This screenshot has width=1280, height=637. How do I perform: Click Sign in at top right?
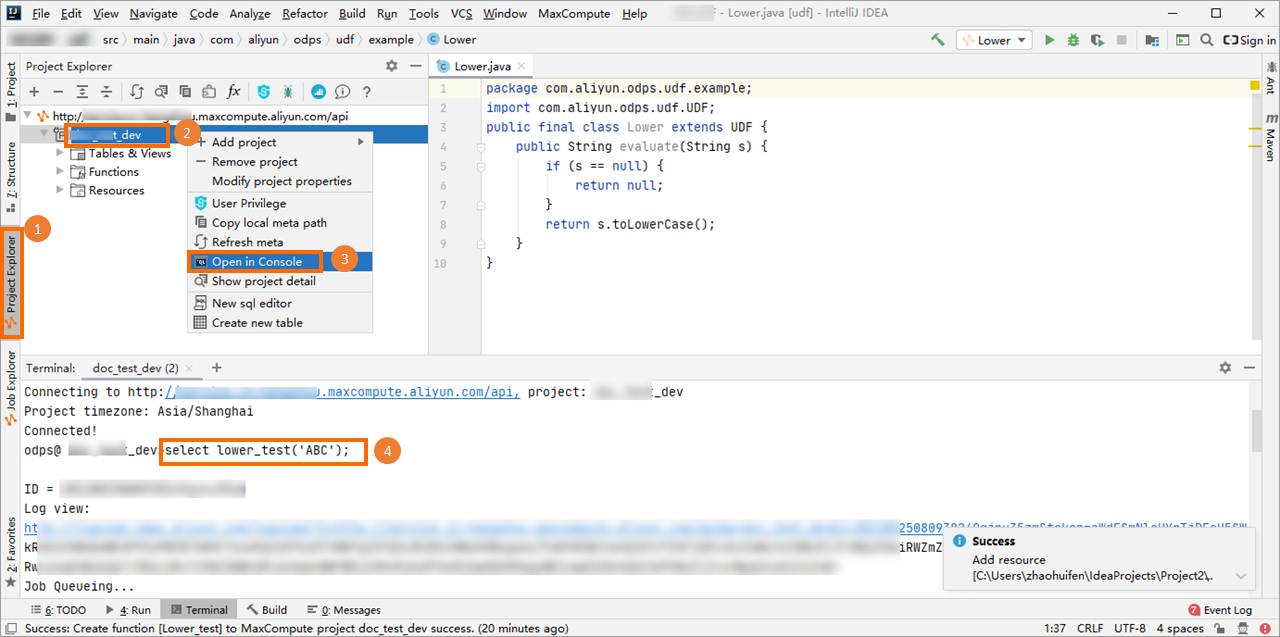pos(1250,40)
